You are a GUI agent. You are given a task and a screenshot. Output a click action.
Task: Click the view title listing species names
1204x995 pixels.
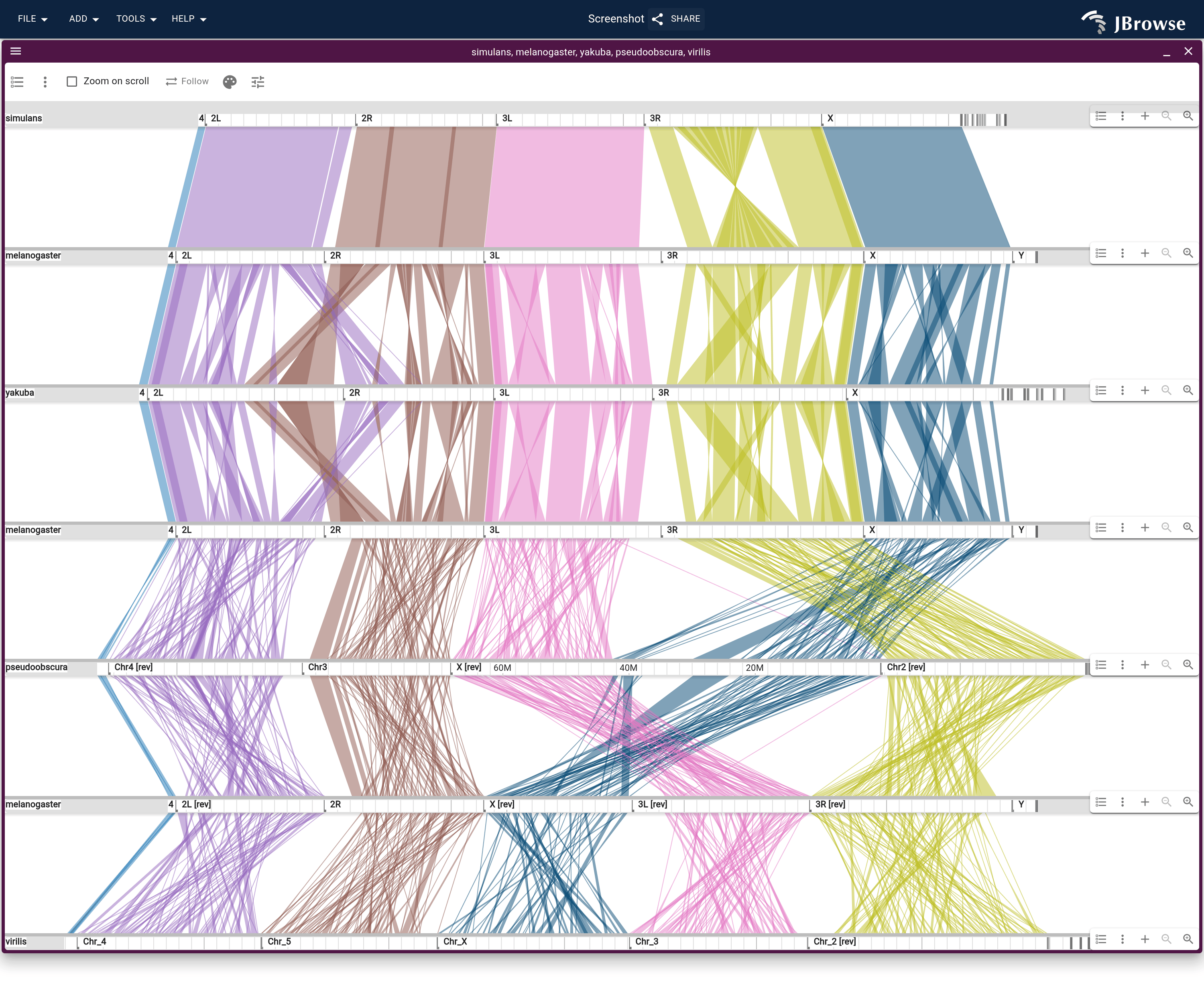pyautogui.click(x=590, y=52)
